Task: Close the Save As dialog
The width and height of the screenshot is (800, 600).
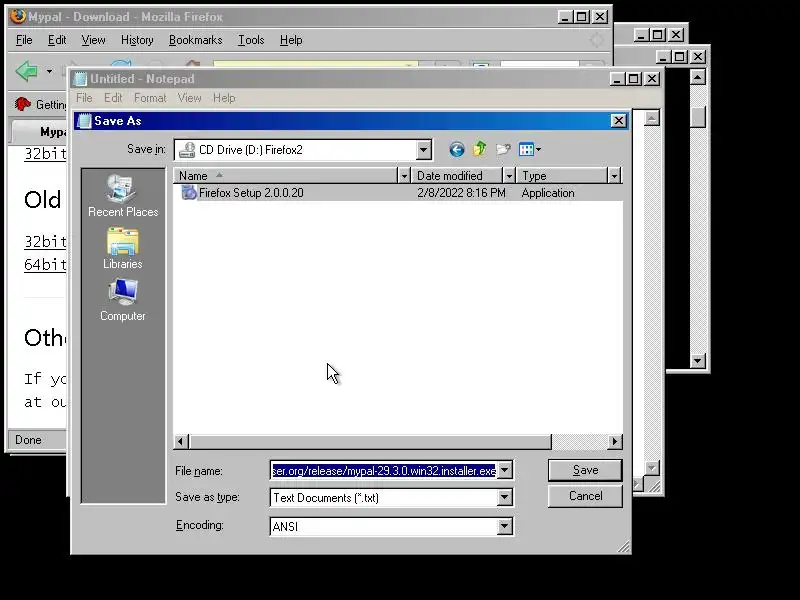Action: click(618, 121)
